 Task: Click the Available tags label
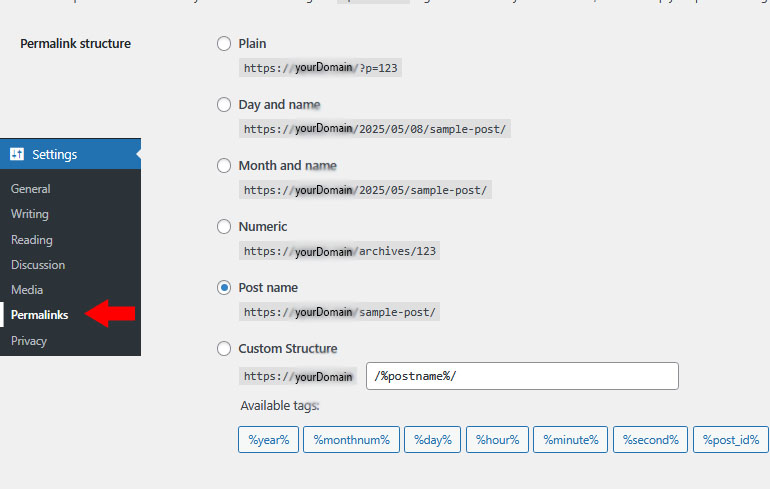(280, 406)
